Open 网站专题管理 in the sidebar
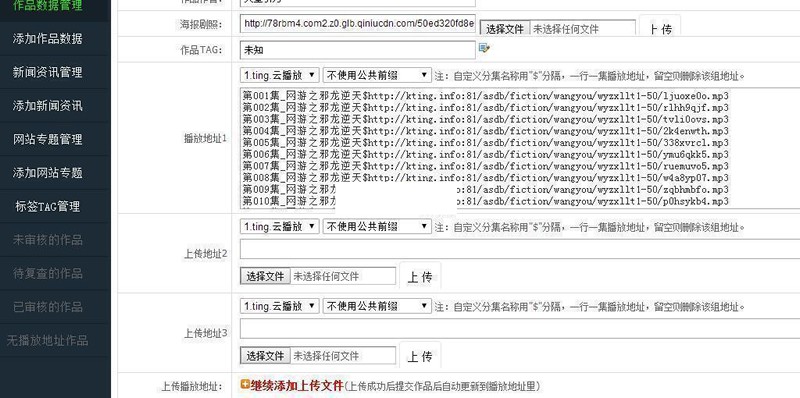The height and width of the screenshot is (398, 800). tap(47, 139)
